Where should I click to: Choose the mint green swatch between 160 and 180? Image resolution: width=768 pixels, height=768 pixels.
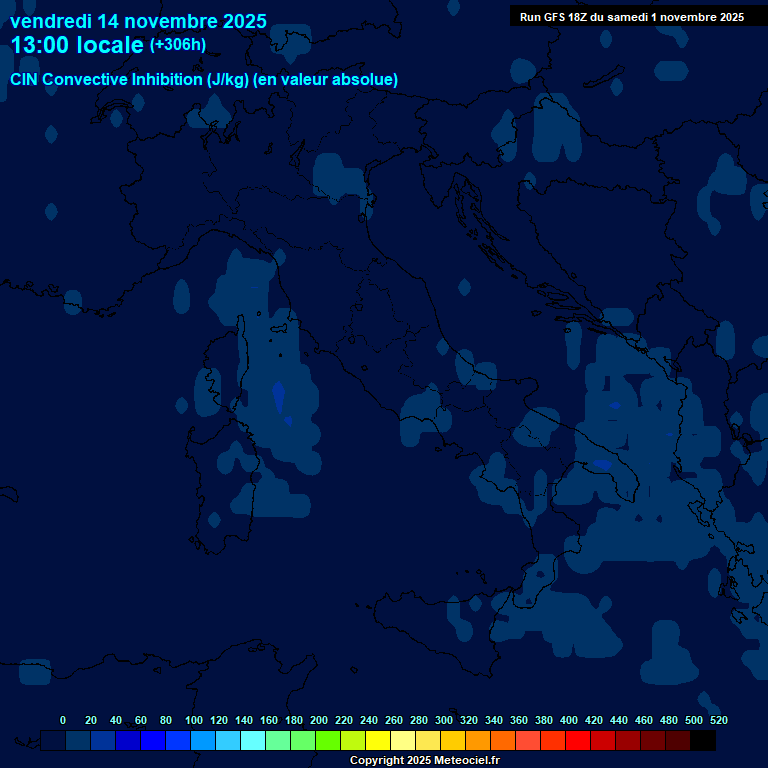click(278, 740)
